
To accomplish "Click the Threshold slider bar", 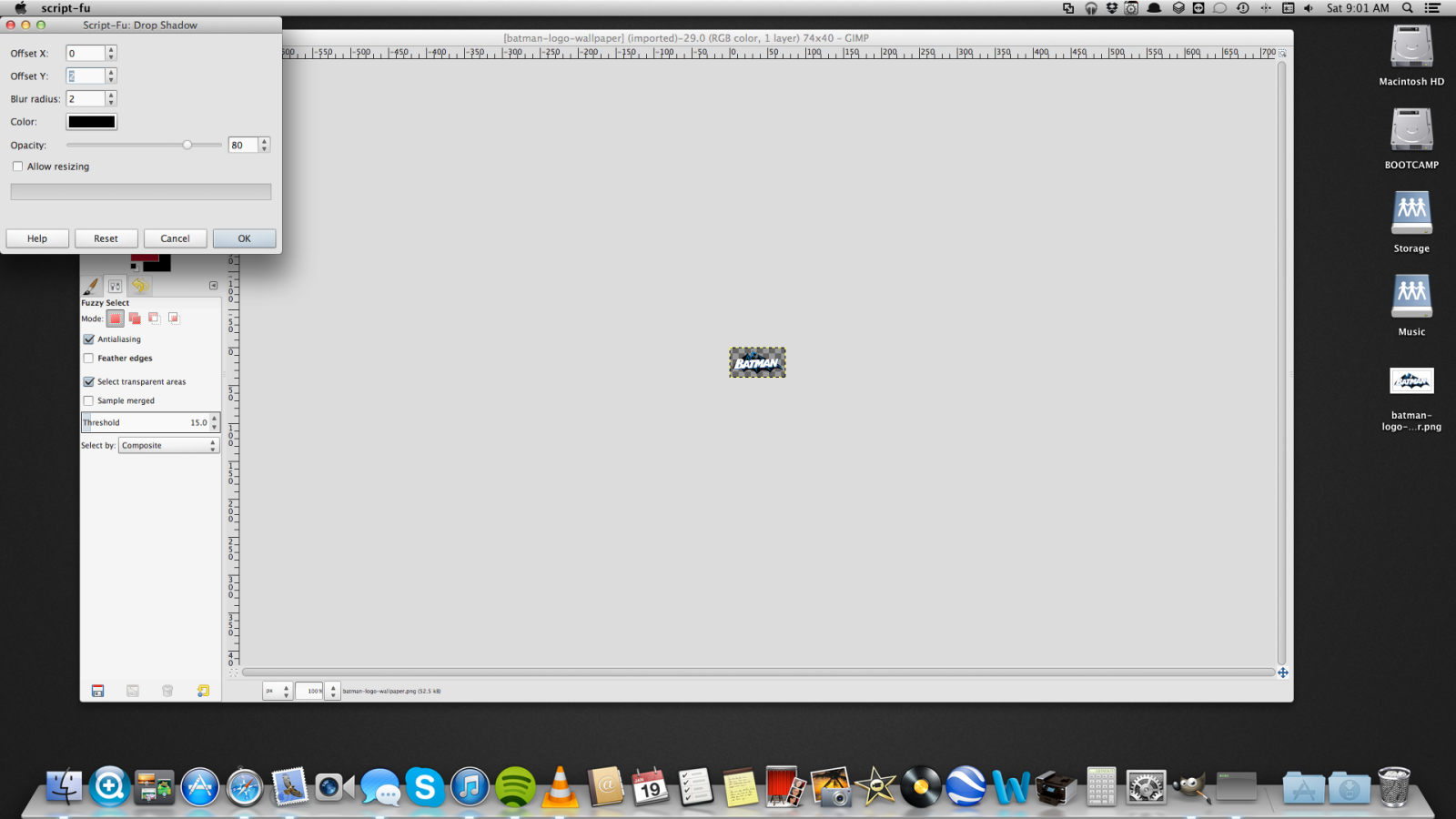I will click(146, 422).
